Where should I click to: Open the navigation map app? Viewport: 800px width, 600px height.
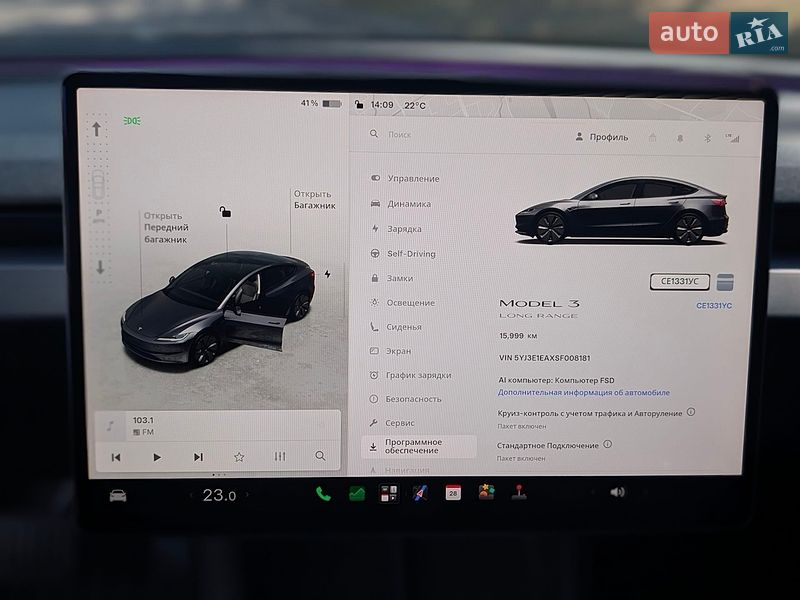(x=420, y=493)
